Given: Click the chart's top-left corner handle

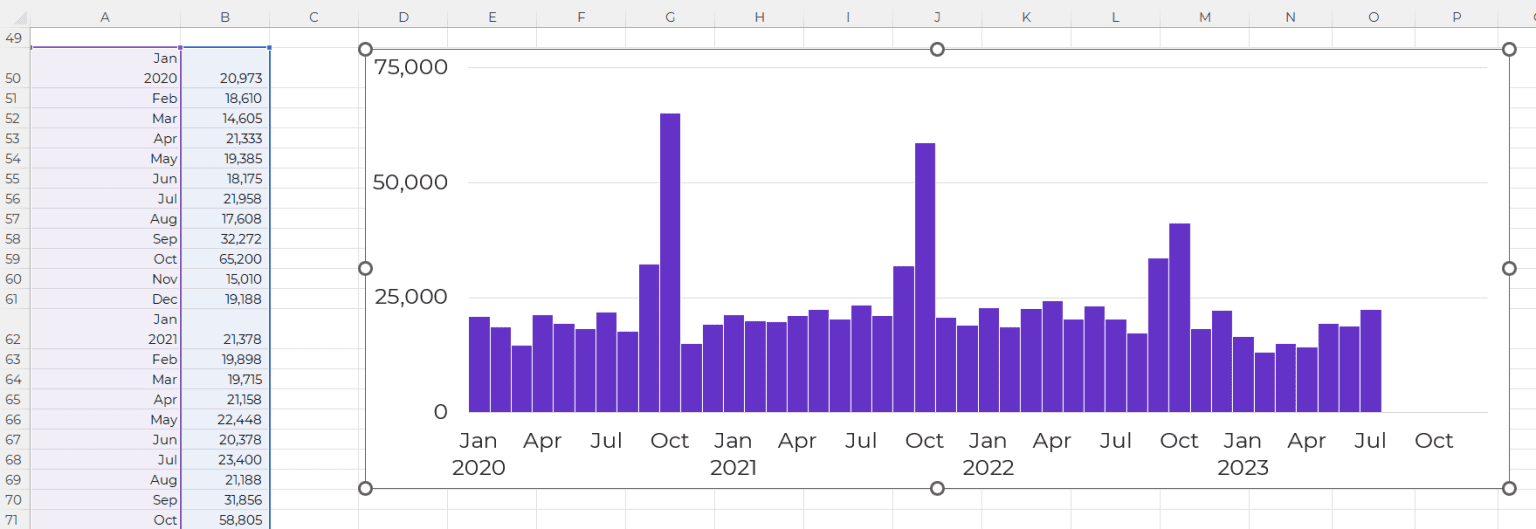Looking at the screenshot, I should pyautogui.click(x=365, y=49).
